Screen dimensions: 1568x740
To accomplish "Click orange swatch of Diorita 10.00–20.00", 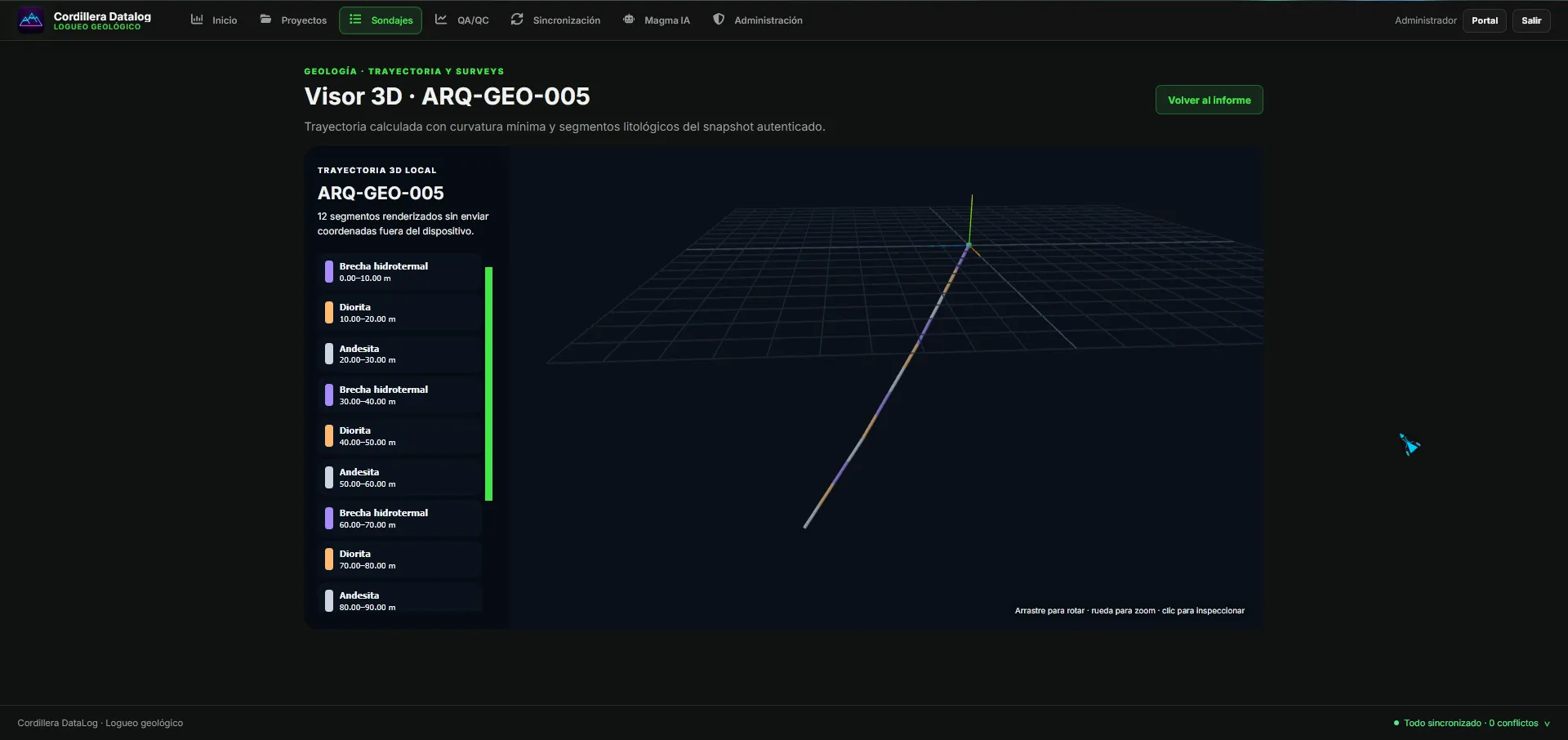I will click(329, 313).
